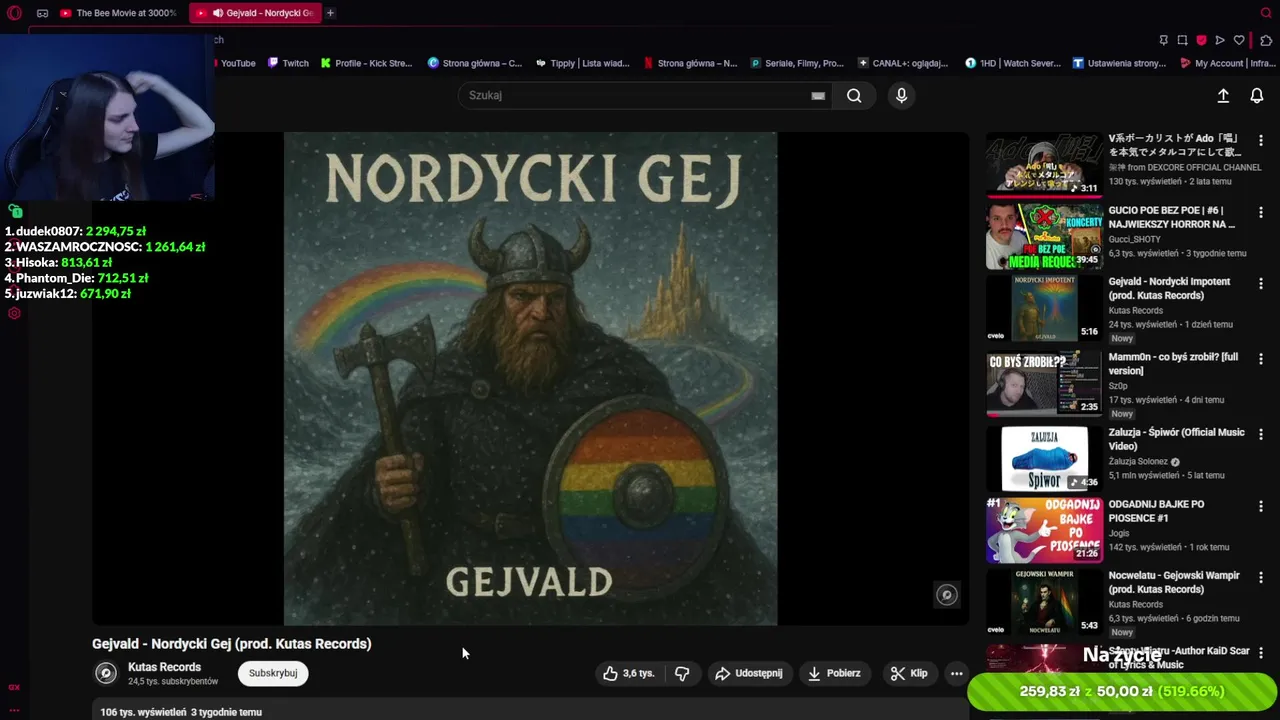Open CANAL+: oglądaj... bookmark
1280x720 pixels.
(x=903, y=63)
